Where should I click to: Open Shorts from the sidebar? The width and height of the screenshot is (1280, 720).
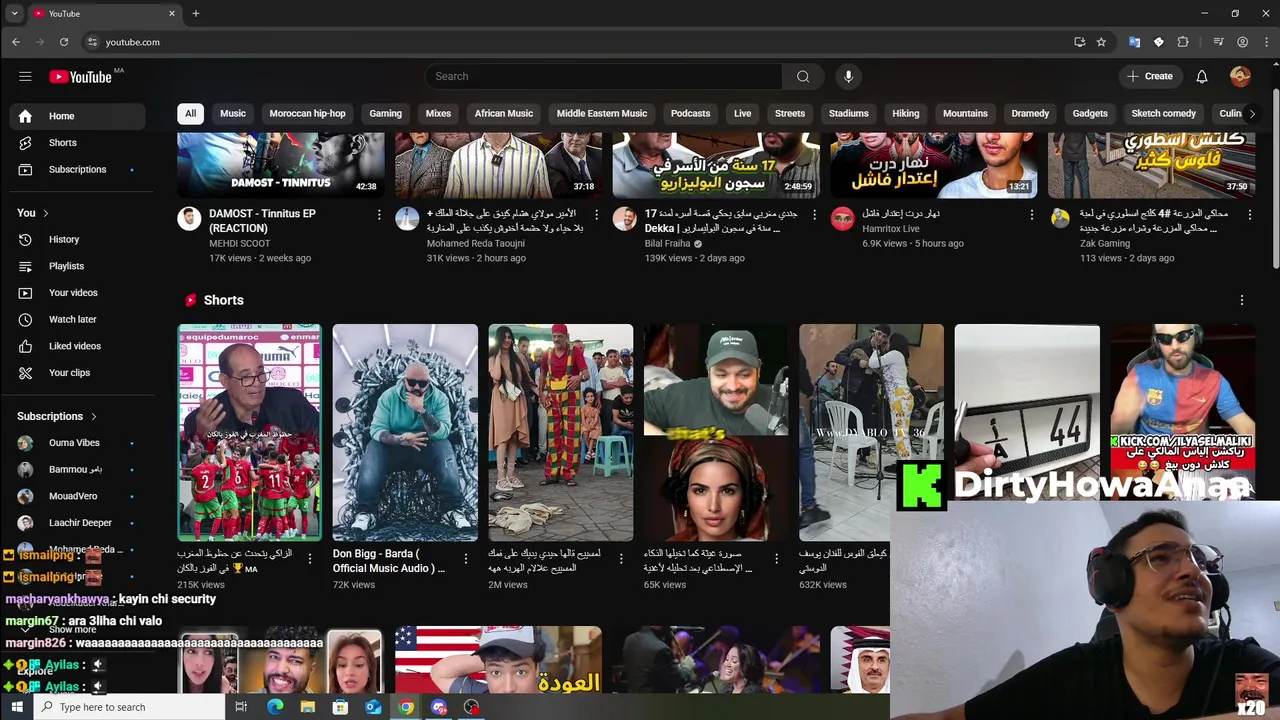point(77,143)
